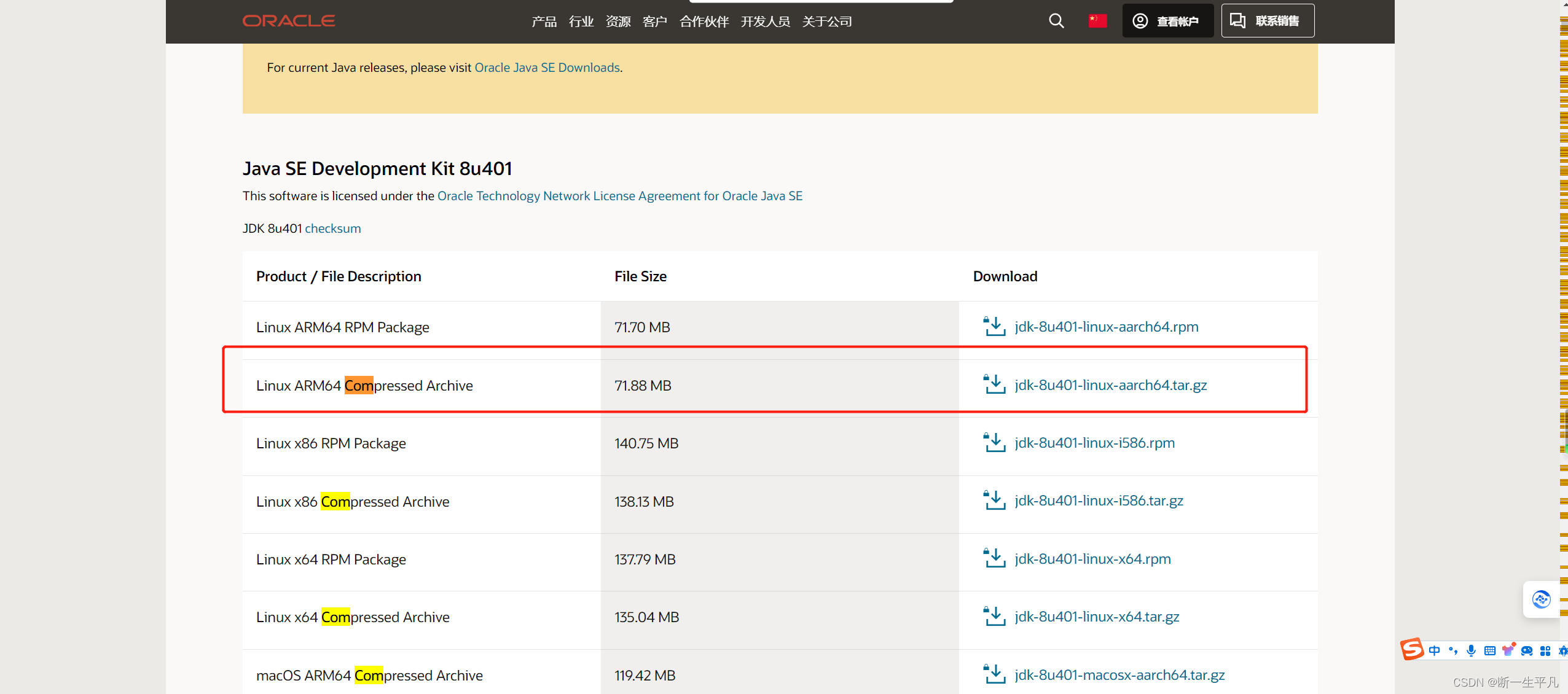Download jdk-8u401-linux-i586.tar.gz
Image resolution: width=1568 pixels, height=694 pixels.
[1099, 501]
